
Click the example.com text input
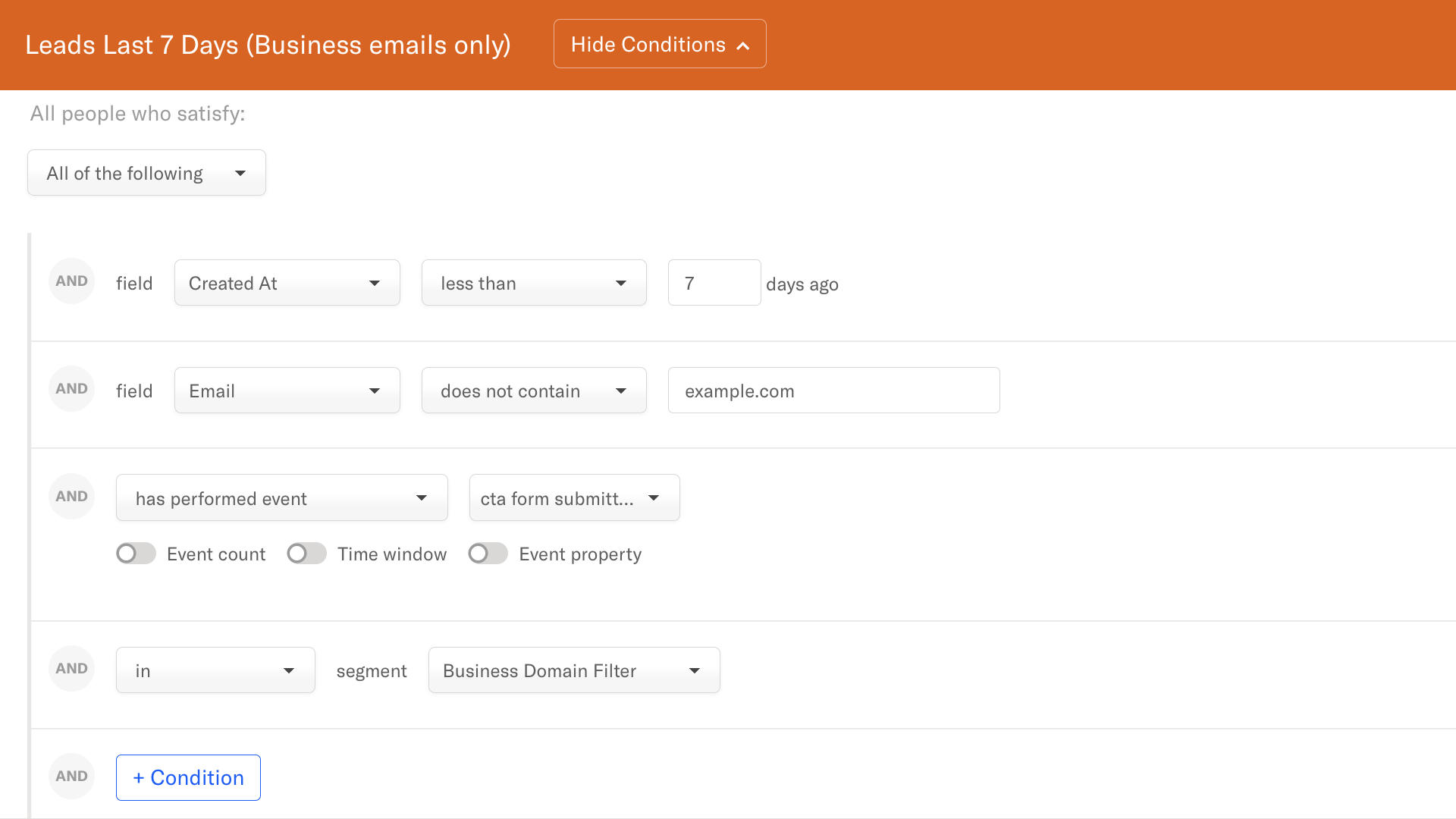point(833,391)
